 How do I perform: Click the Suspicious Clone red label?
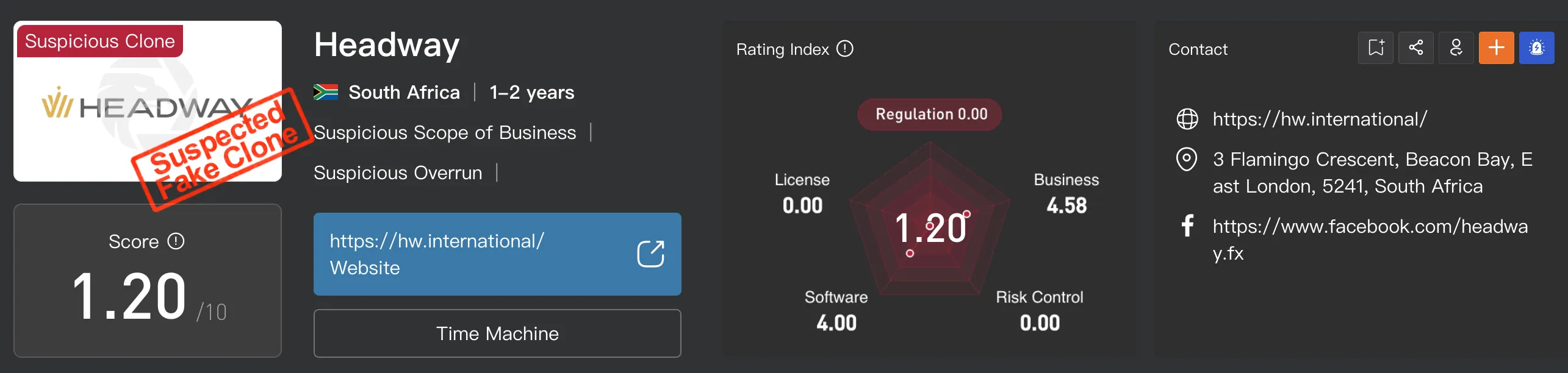pyautogui.click(x=100, y=41)
